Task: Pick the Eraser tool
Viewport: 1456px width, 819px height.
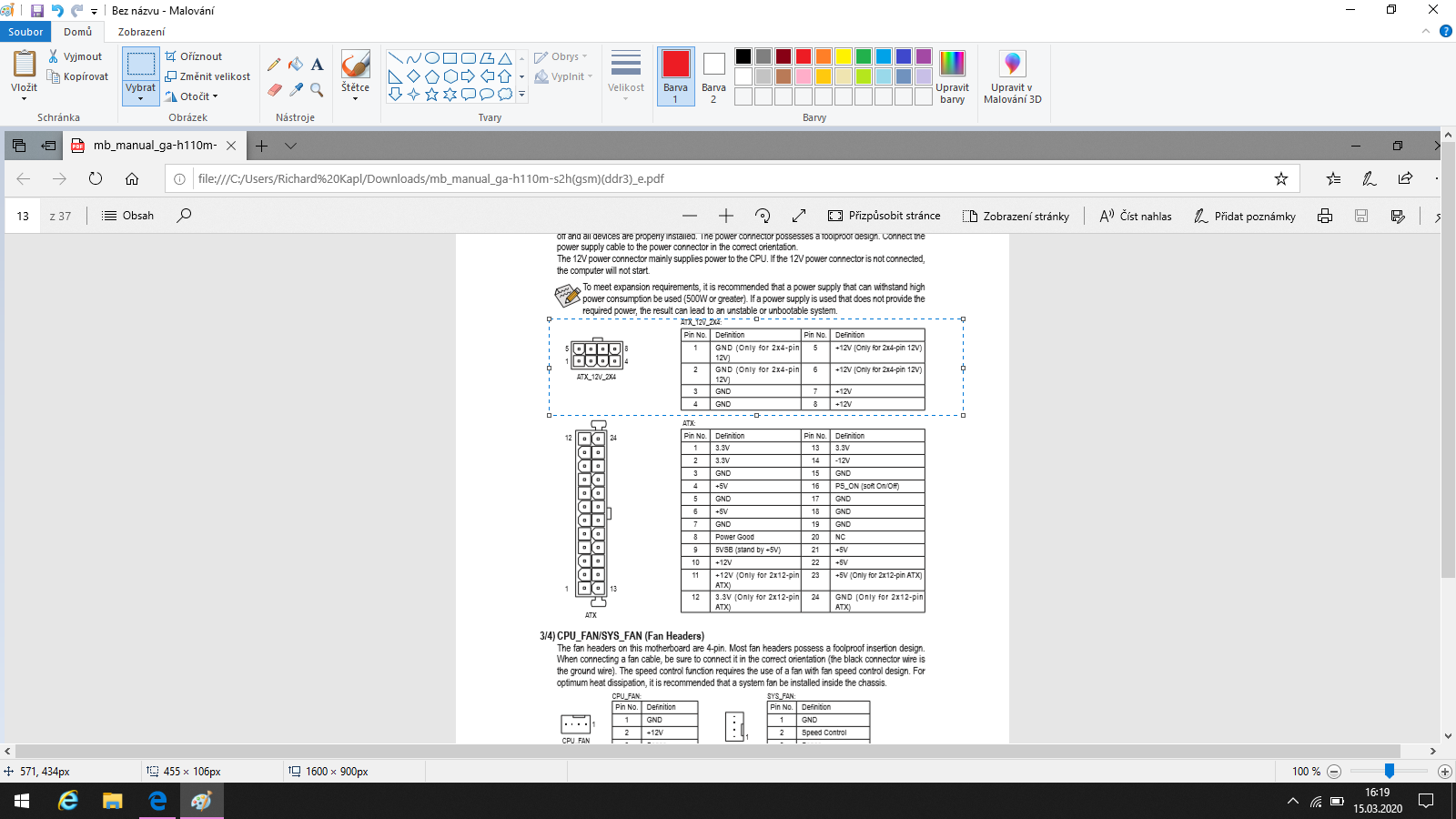Action: click(274, 89)
